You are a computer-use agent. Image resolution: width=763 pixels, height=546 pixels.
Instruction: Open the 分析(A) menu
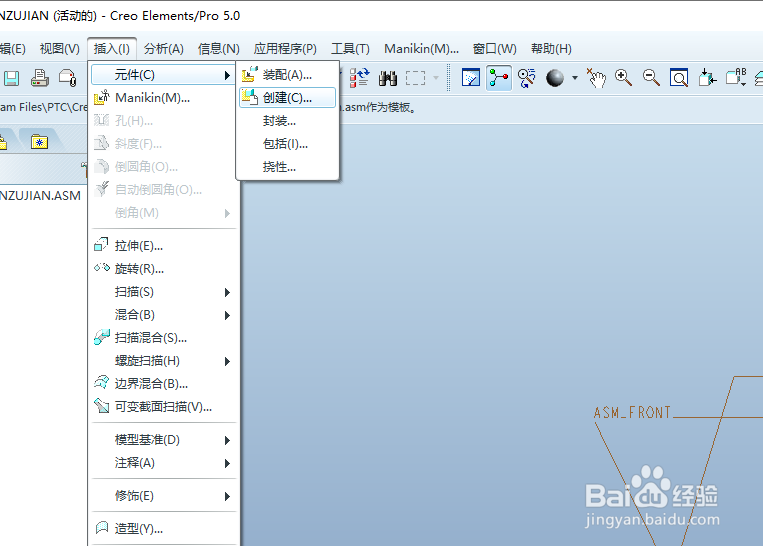pyautogui.click(x=164, y=49)
